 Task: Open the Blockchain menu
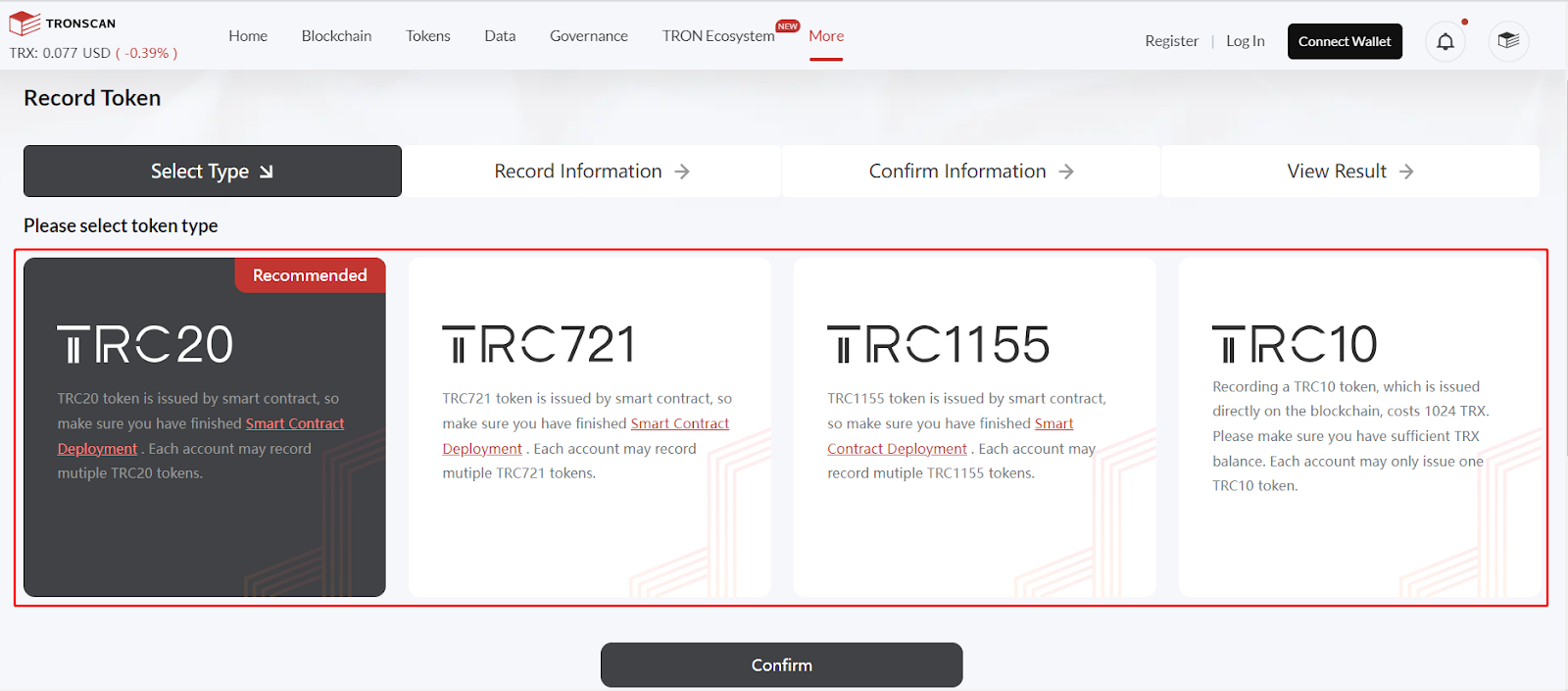[x=336, y=36]
